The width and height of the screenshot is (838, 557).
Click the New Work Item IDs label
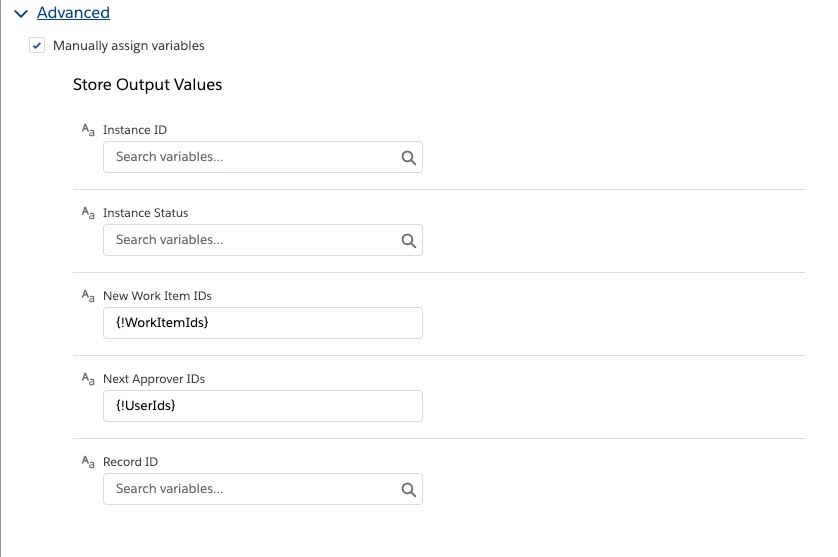click(x=157, y=296)
